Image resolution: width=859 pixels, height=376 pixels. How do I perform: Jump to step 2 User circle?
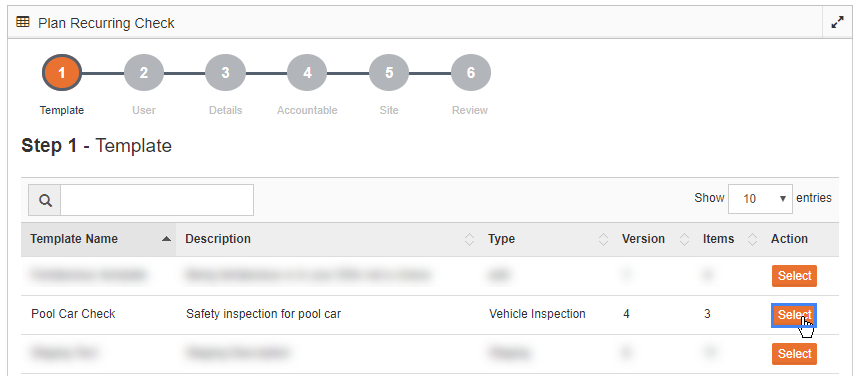pyautogui.click(x=144, y=73)
